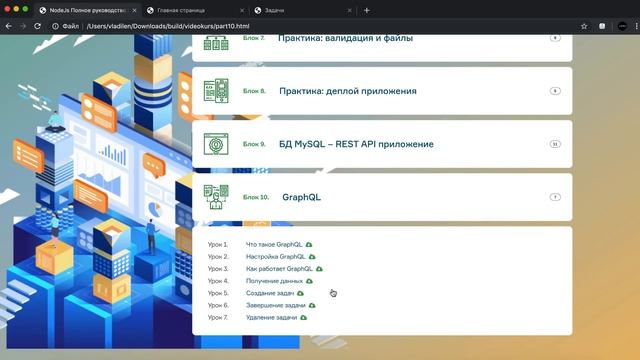The width and height of the screenshot is (640, 360).
Task: Click the browser back arrow
Action: click(x=9, y=26)
